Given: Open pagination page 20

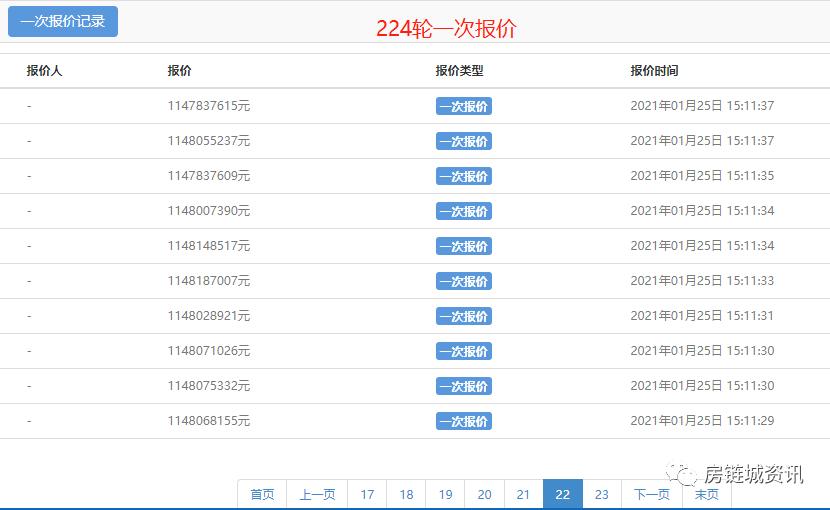Looking at the screenshot, I should click(484, 495).
